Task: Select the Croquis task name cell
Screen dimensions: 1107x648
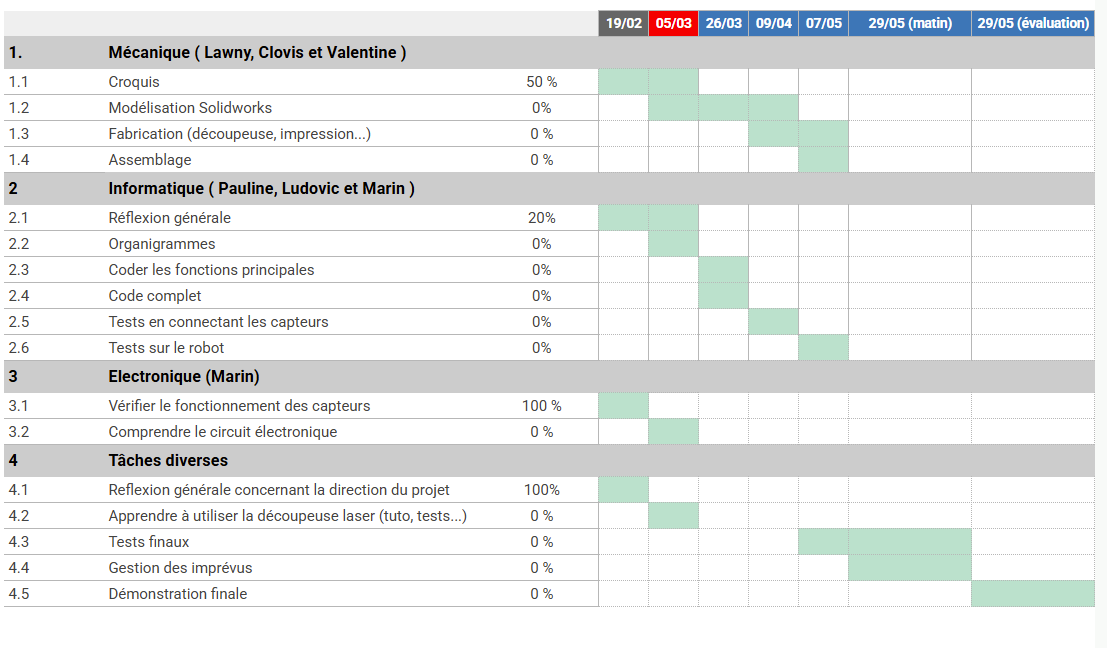Action: click(134, 82)
